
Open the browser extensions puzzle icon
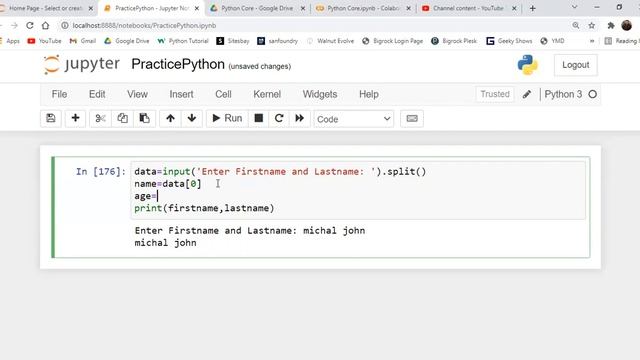coord(611,25)
